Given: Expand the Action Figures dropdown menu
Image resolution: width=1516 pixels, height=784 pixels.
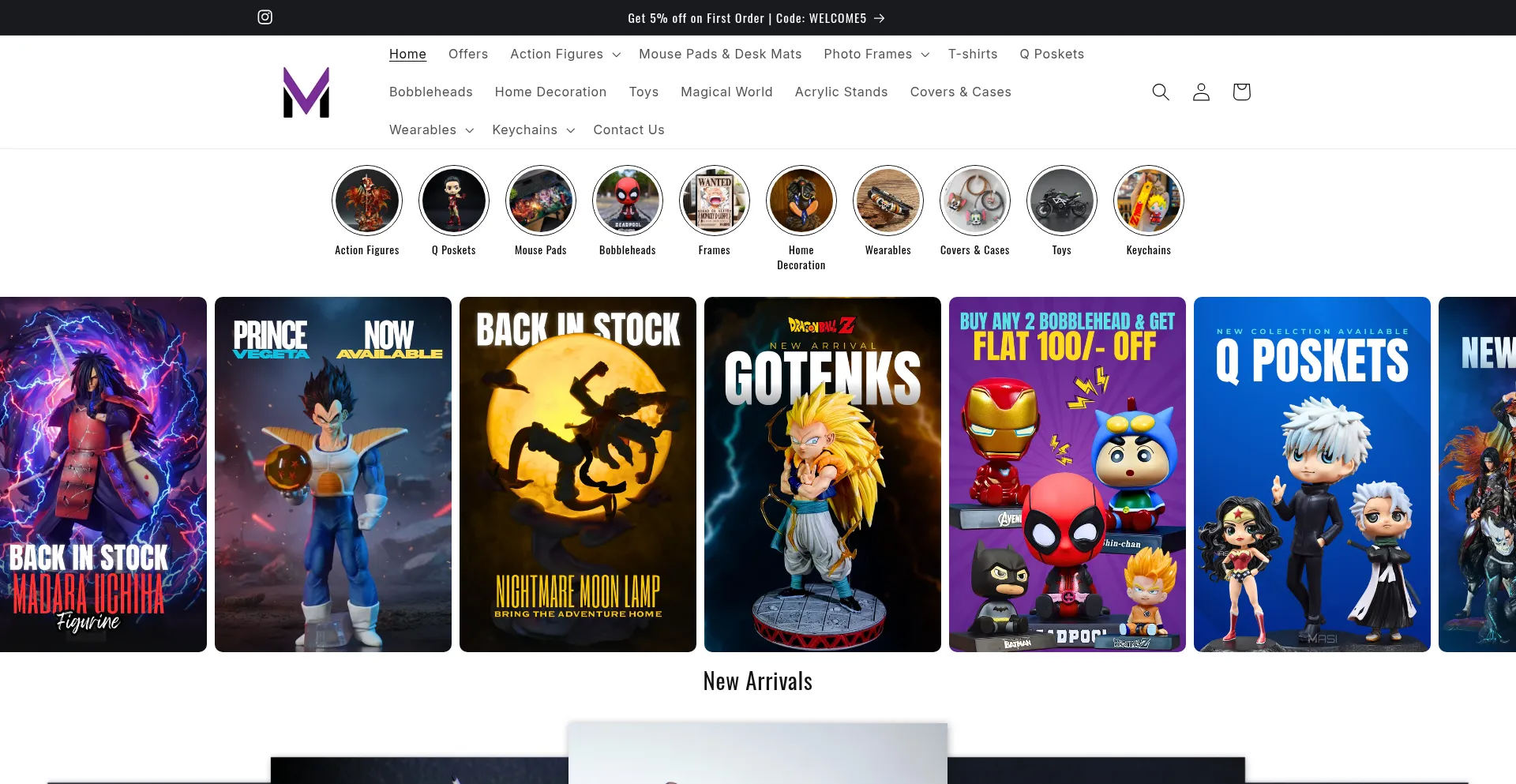Looking at the screenshot, I should (565, 54).
